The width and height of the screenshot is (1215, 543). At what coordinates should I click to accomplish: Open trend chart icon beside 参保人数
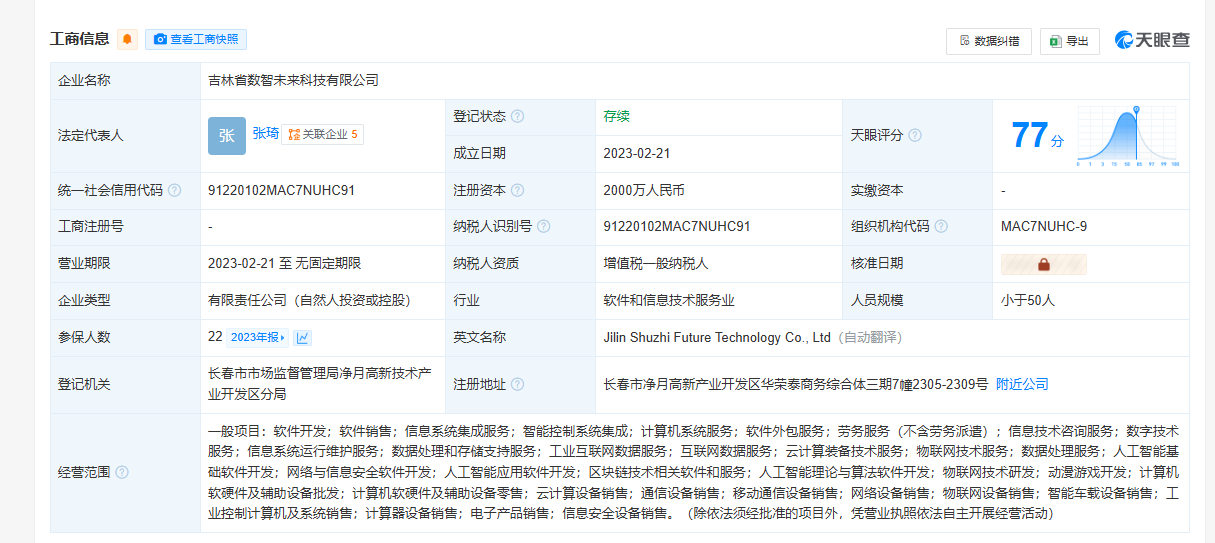pyautogui.click(x=304, y=337)
